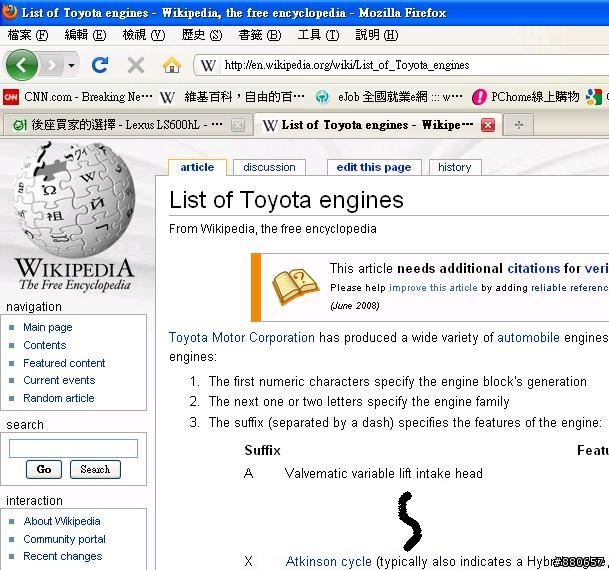Open the Toyota Motor Corporation link
This screenshot has width=609, height=570.
click(242, 337)
